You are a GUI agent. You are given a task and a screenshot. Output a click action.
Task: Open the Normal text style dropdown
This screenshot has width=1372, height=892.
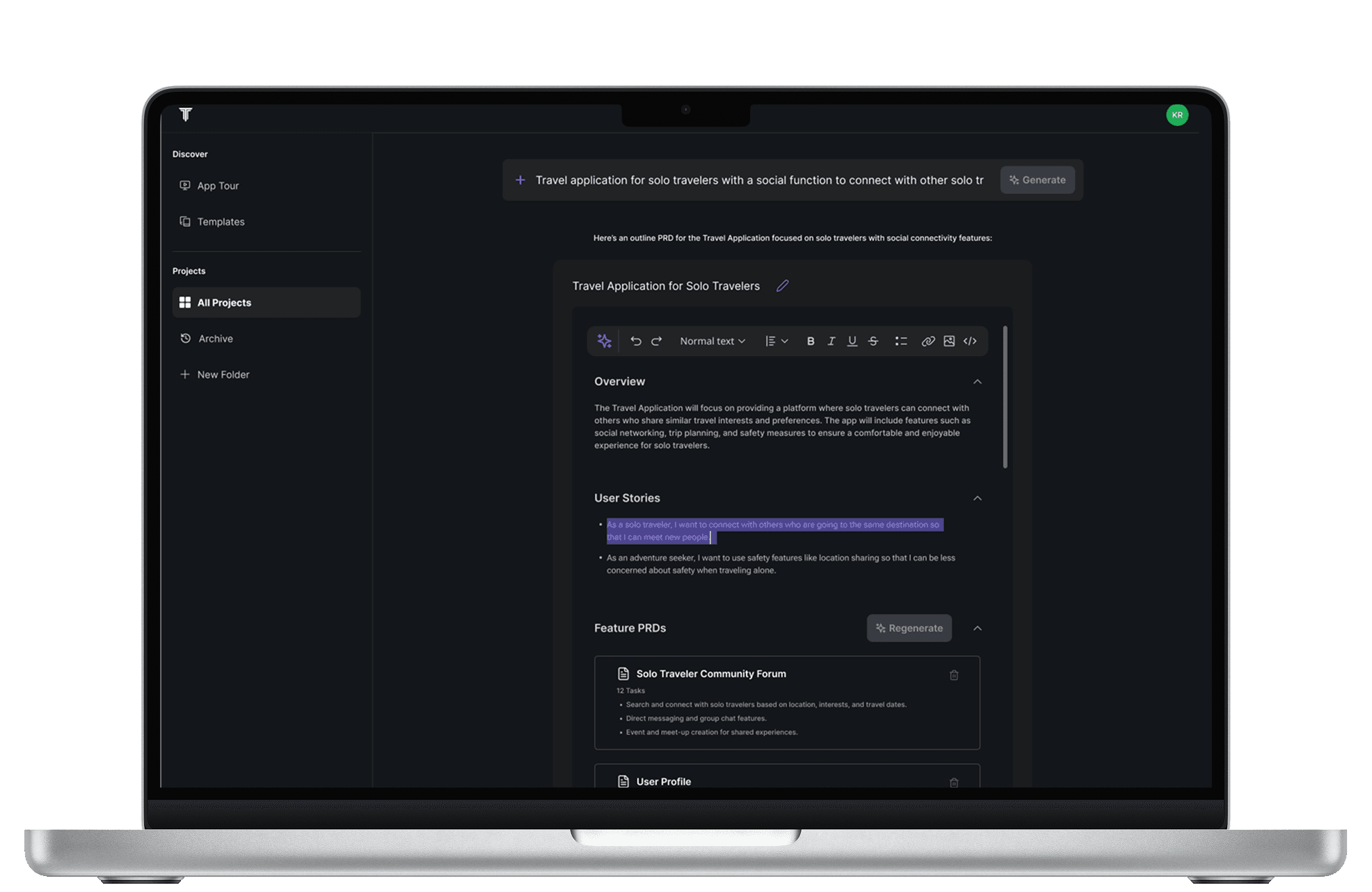712,341
